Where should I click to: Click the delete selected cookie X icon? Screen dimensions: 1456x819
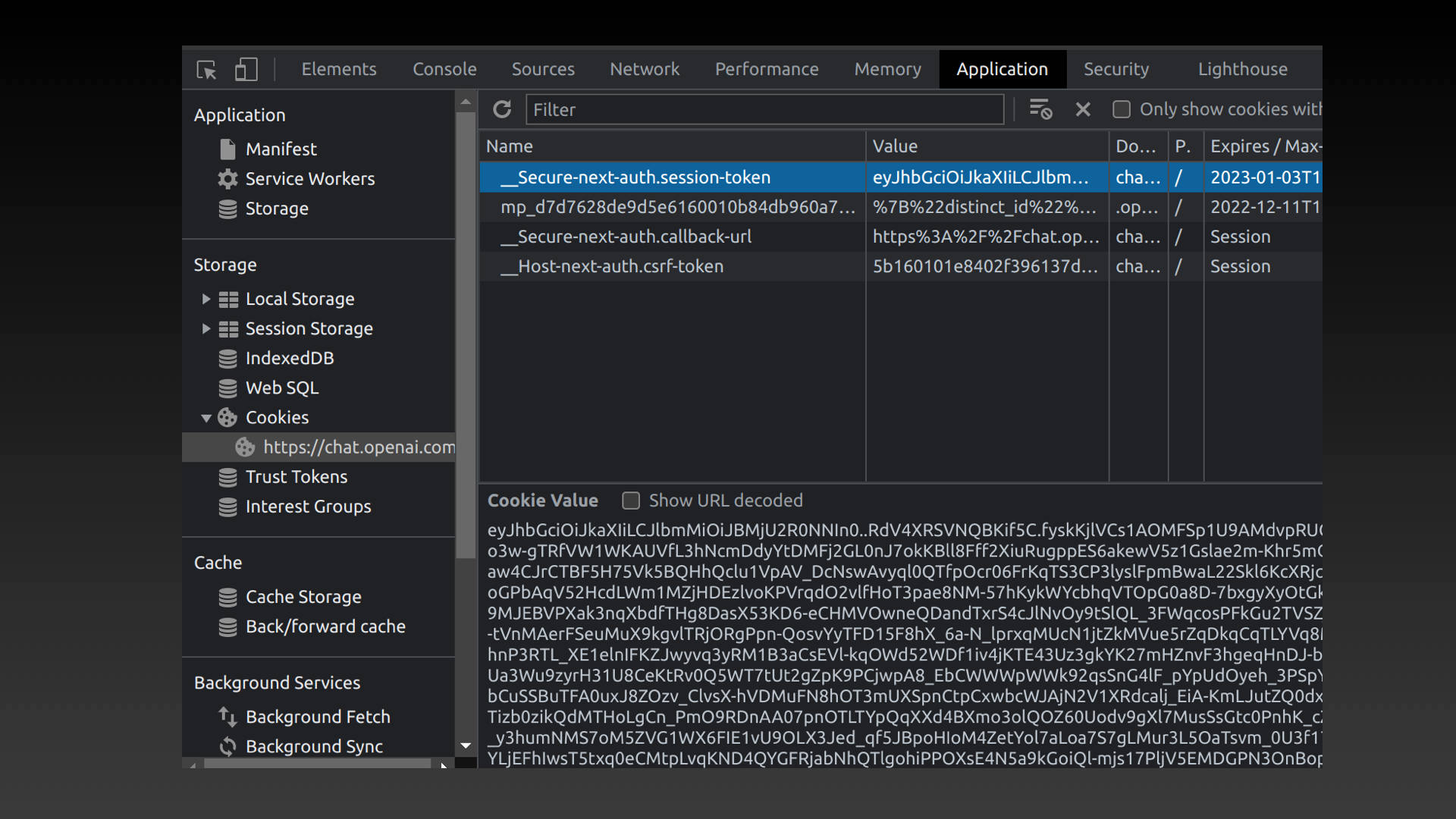point(1083,110)
